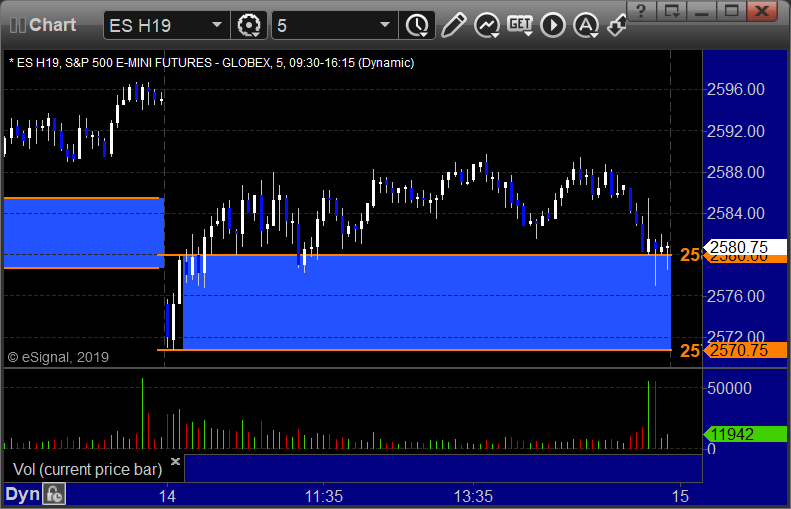Click the ES H19 symbol field

tap(165, 25)
